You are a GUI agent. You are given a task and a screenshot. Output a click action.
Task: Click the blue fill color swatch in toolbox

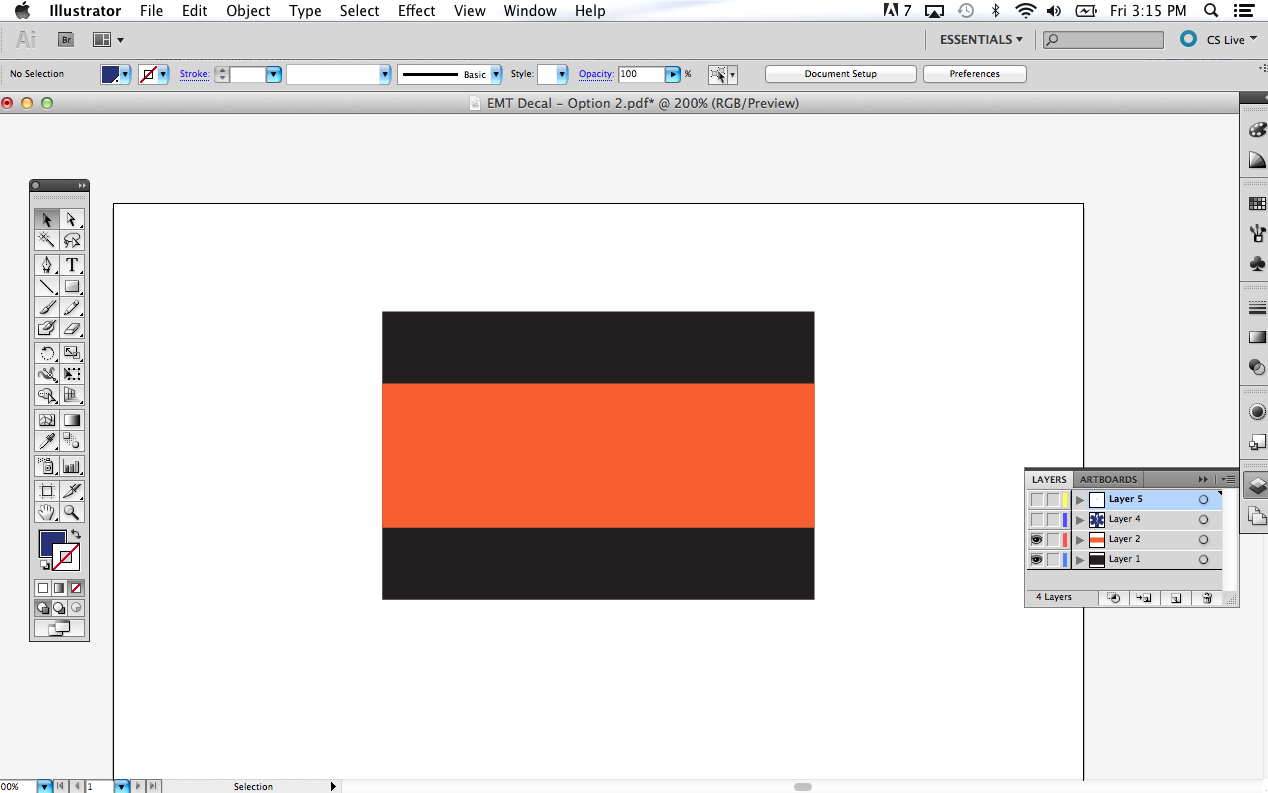(x=51, y=543)
